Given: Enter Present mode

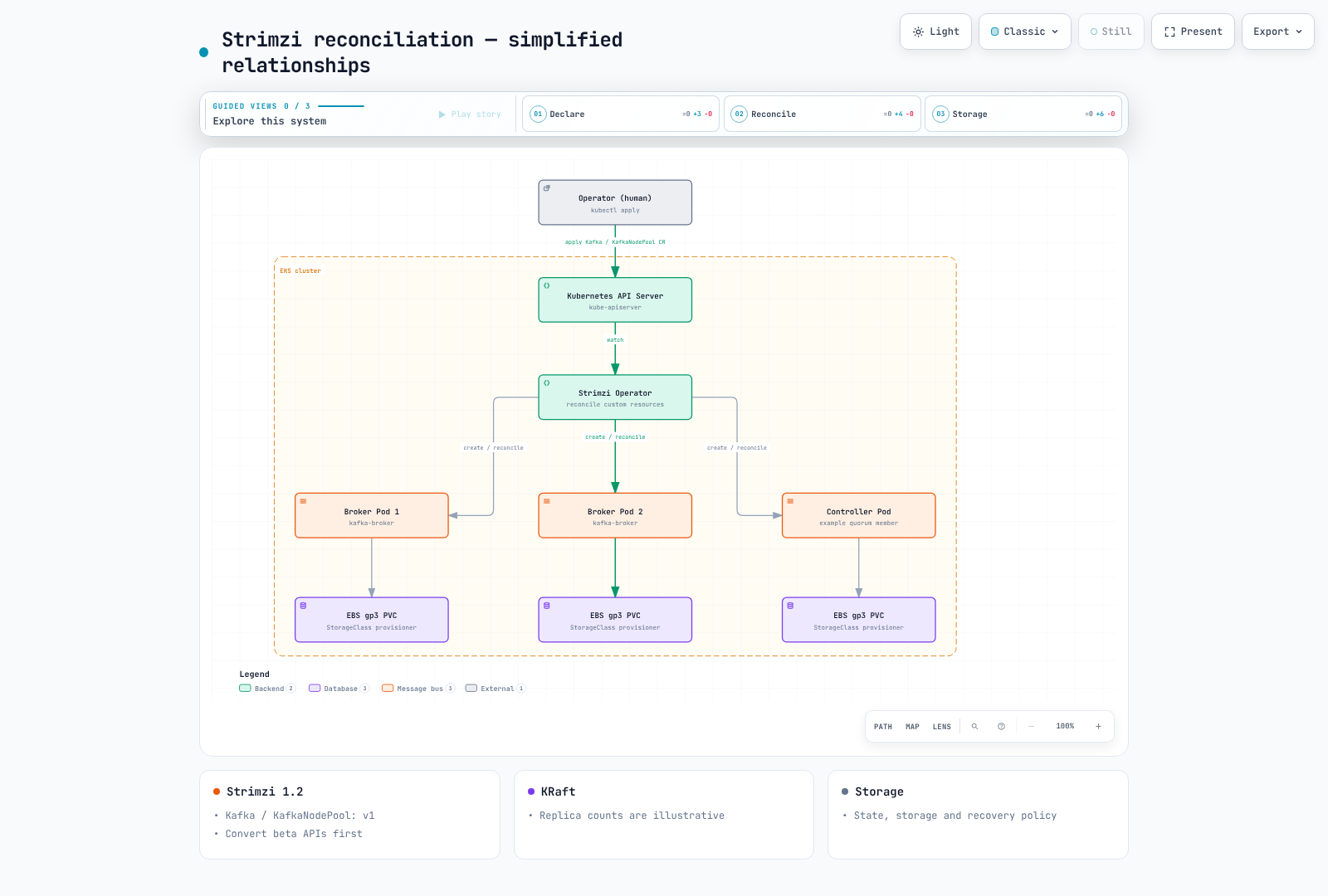Looking at the screenshot, I should (1193, 32).
